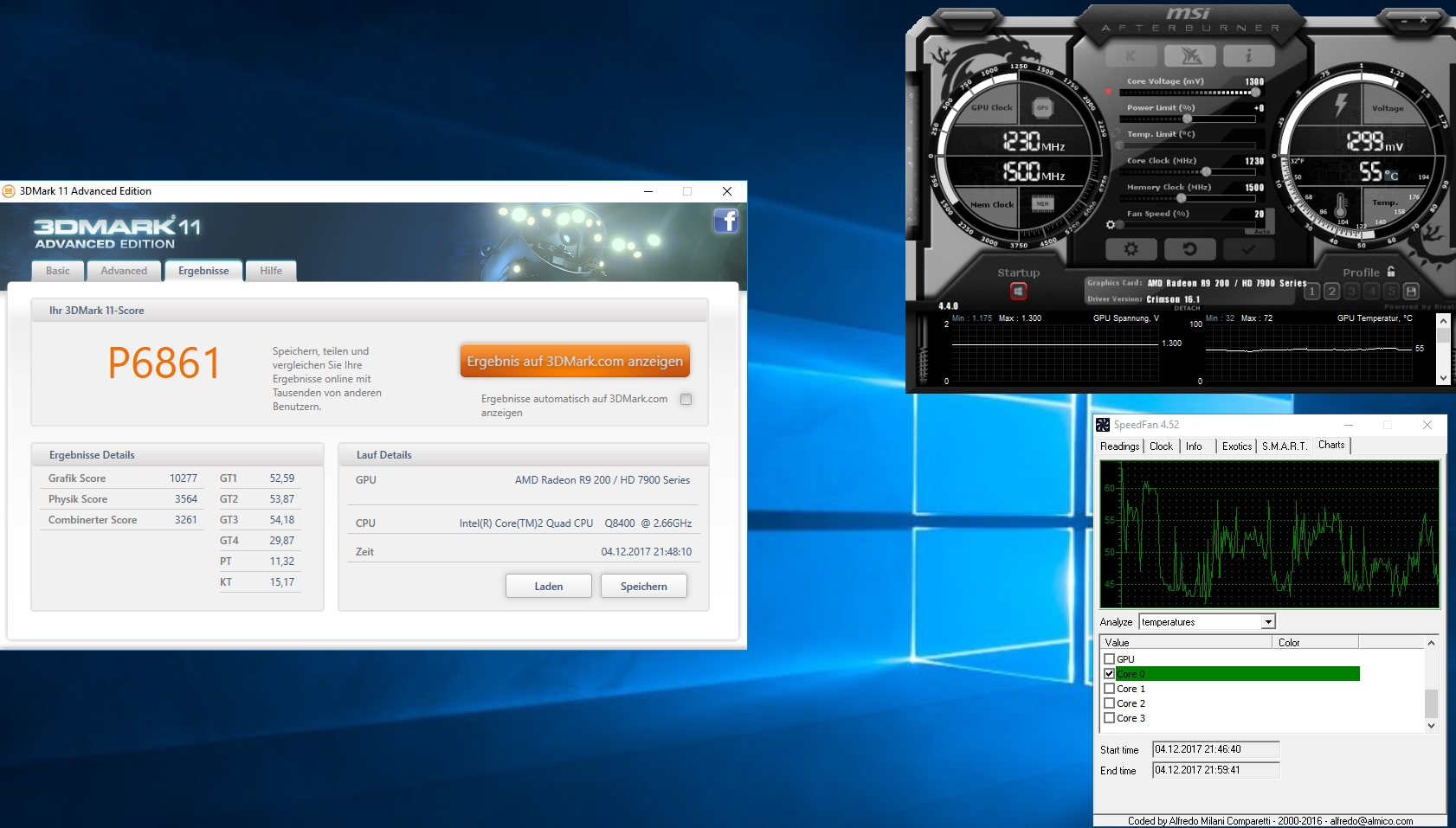The image size is (1456, 828).
Task: Click the Memory Clock slider handle
Action: click(x=1182, y=198)
